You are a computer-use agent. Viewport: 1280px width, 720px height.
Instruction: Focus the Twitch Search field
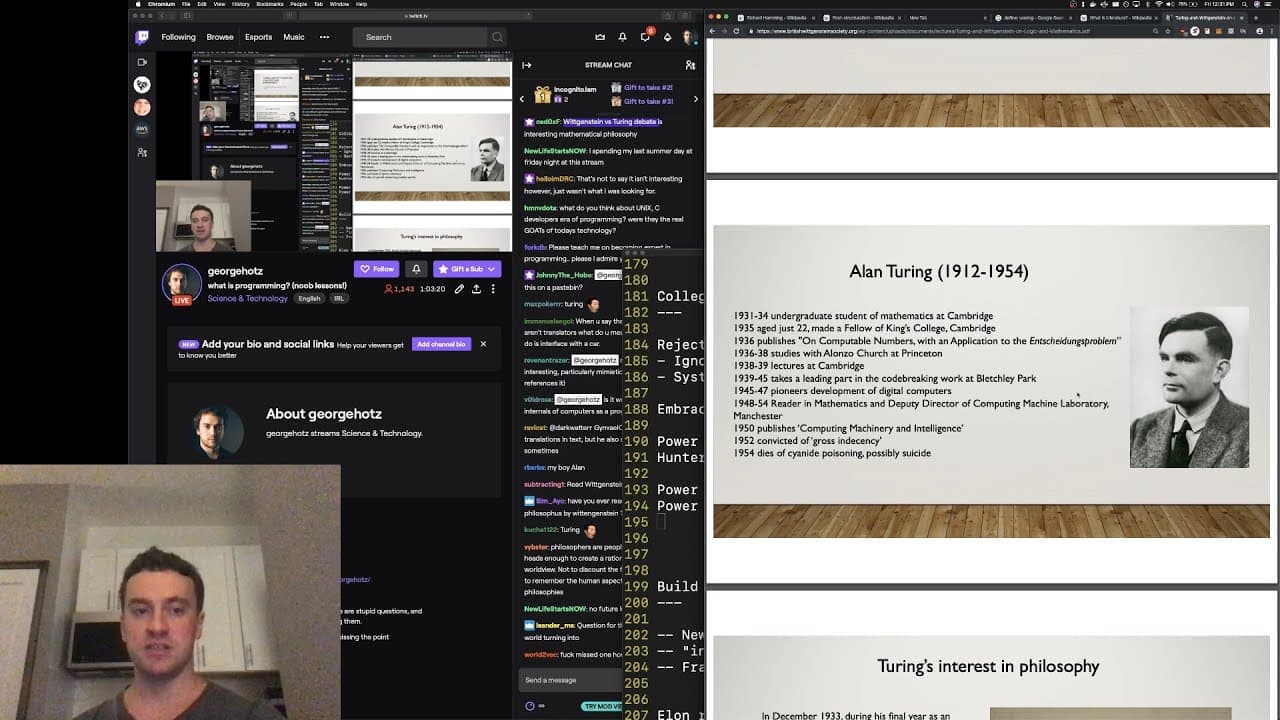click(x=420, y=37)
